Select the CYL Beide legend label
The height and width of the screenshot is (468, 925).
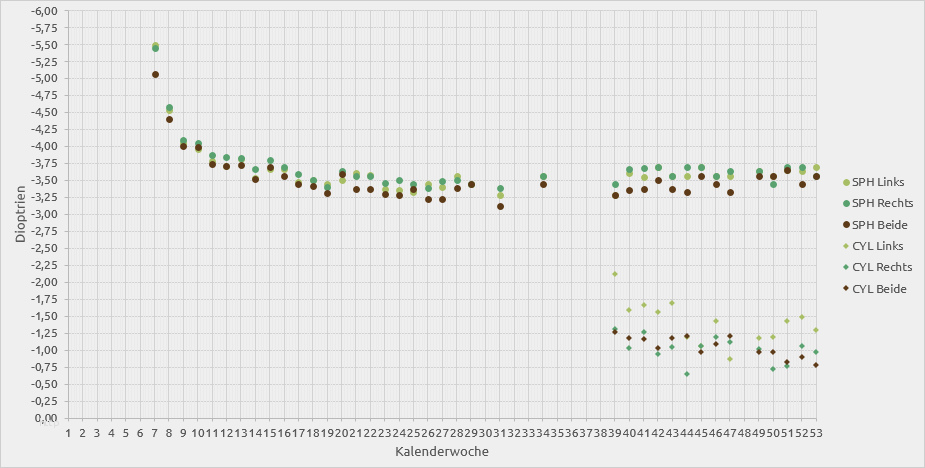pos(879,289)
